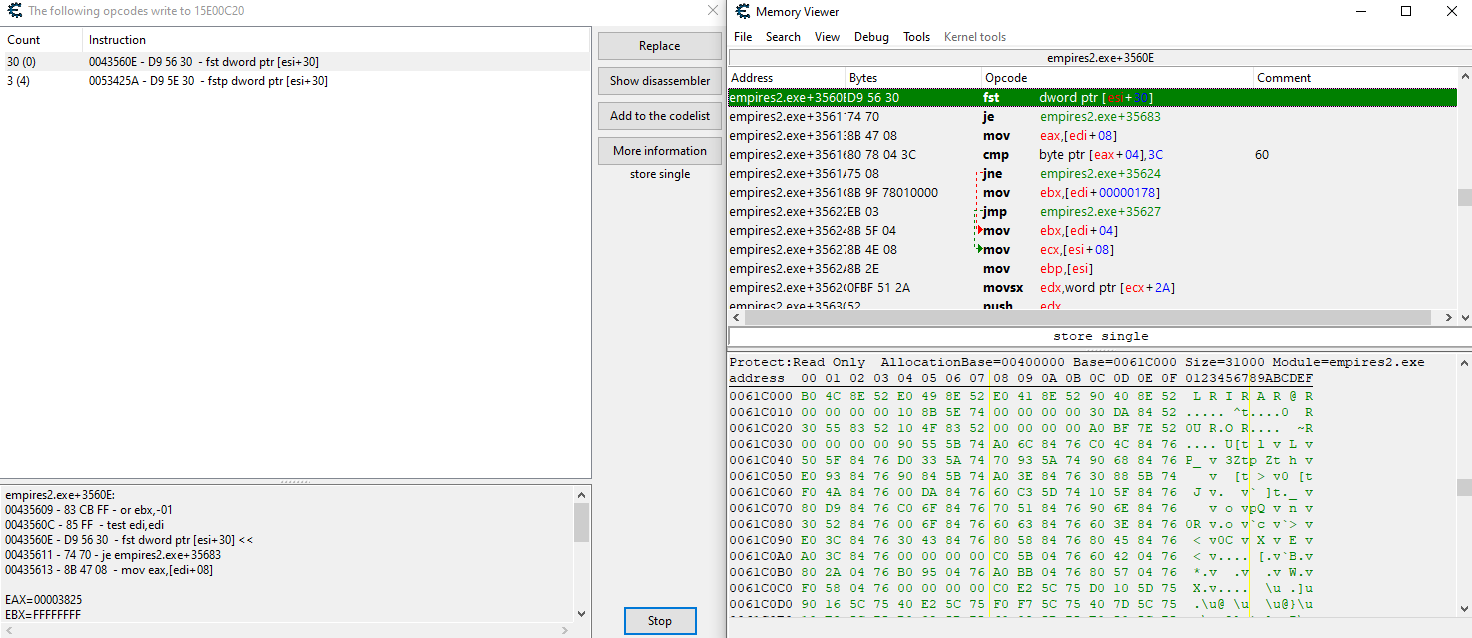Click disassembler vertical scrollbar

pyautogui.click(x=1464, y=197)
